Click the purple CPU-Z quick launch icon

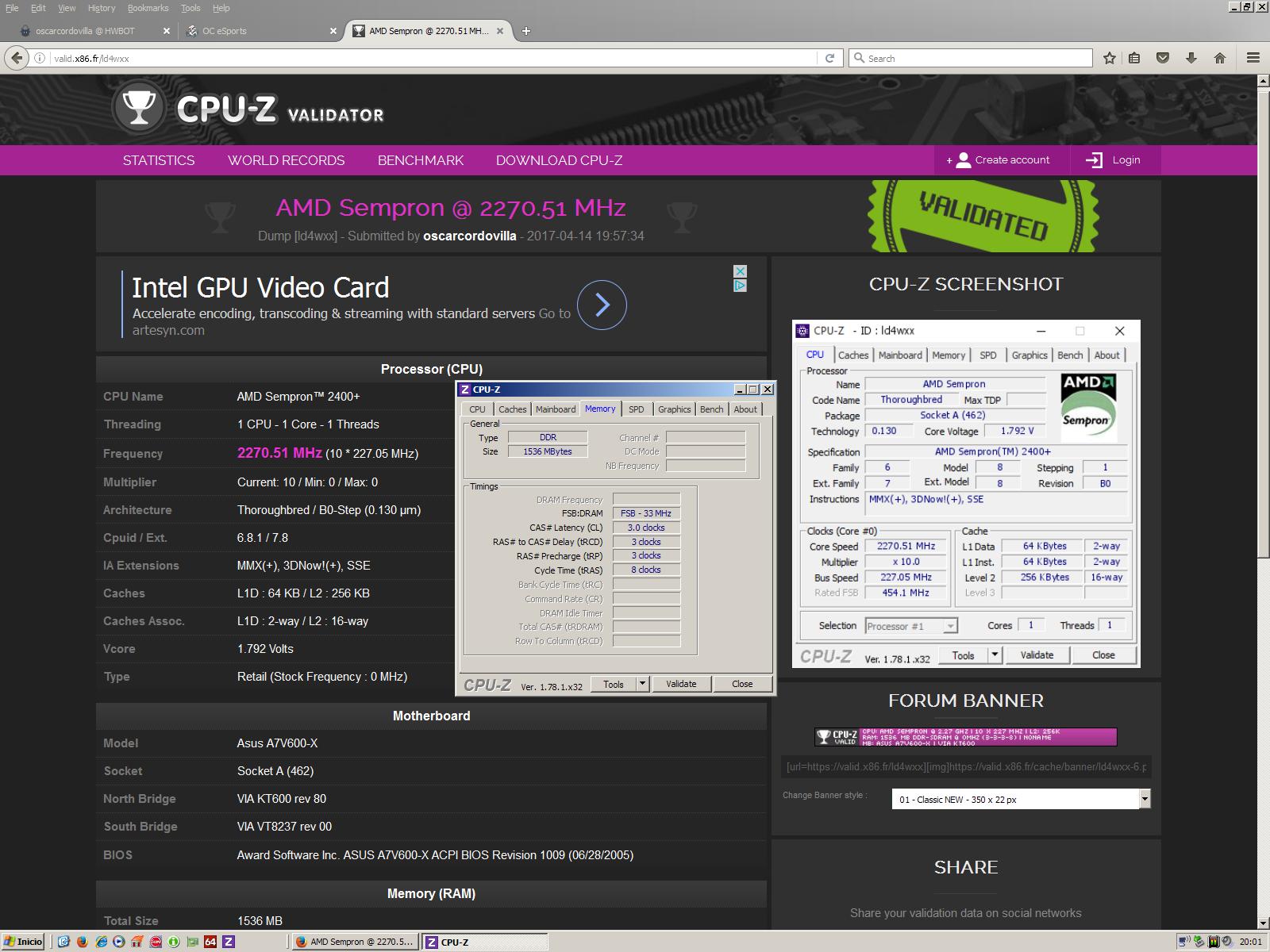click(229, 942)
